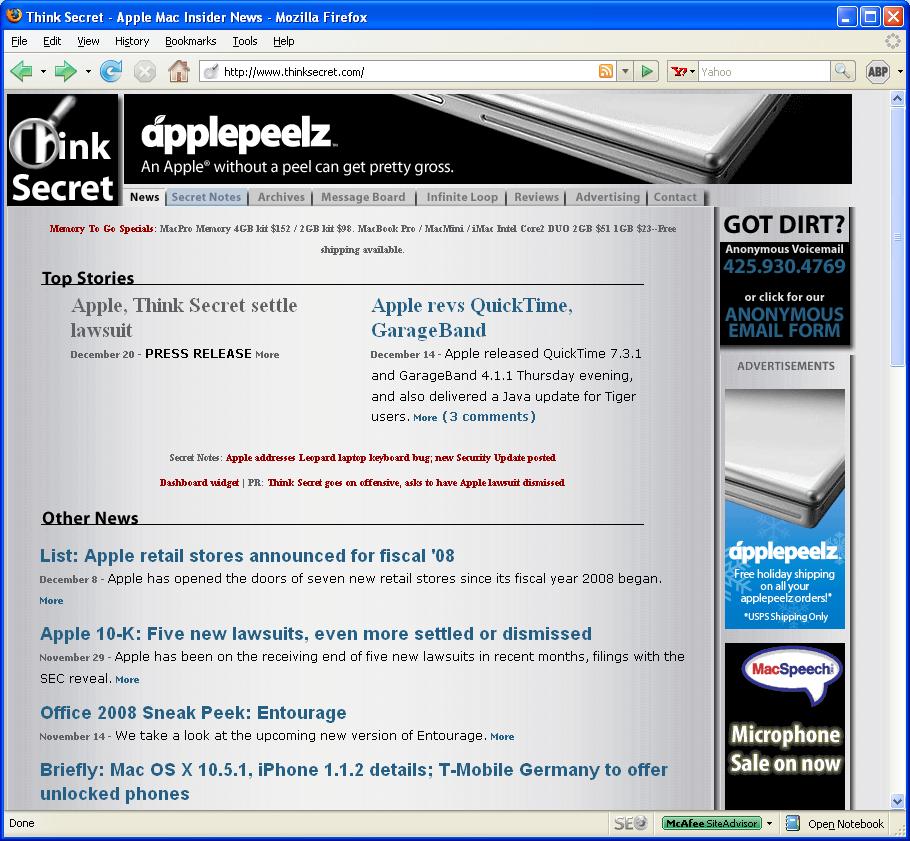Open the Leopard laptop keyboard bug Secret Note
Image resolution: width=910 pixels, height=841 pixels.
pos(391,457)
